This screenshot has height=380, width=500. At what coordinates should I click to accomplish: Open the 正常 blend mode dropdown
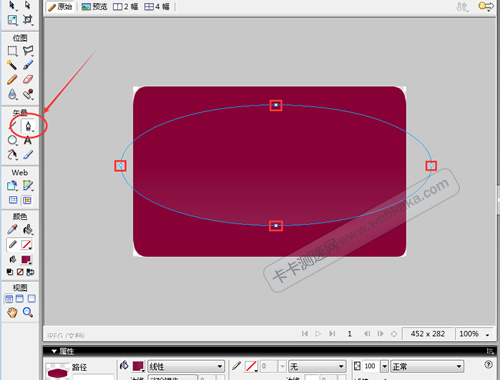(x=427, y=367)
